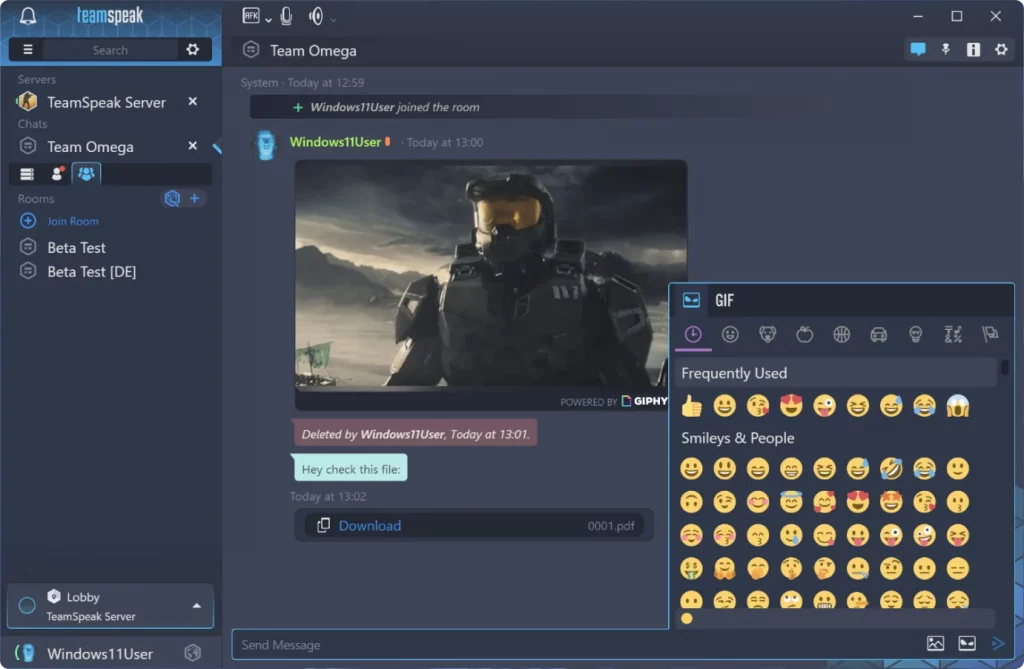Click the browse rooms icon beside Rooms

172,199
